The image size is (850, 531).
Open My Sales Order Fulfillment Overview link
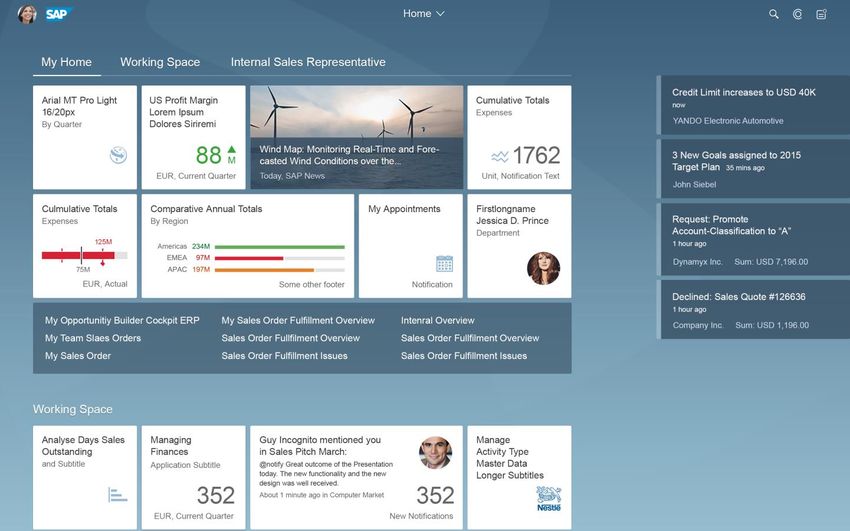[x=298, y=320]
